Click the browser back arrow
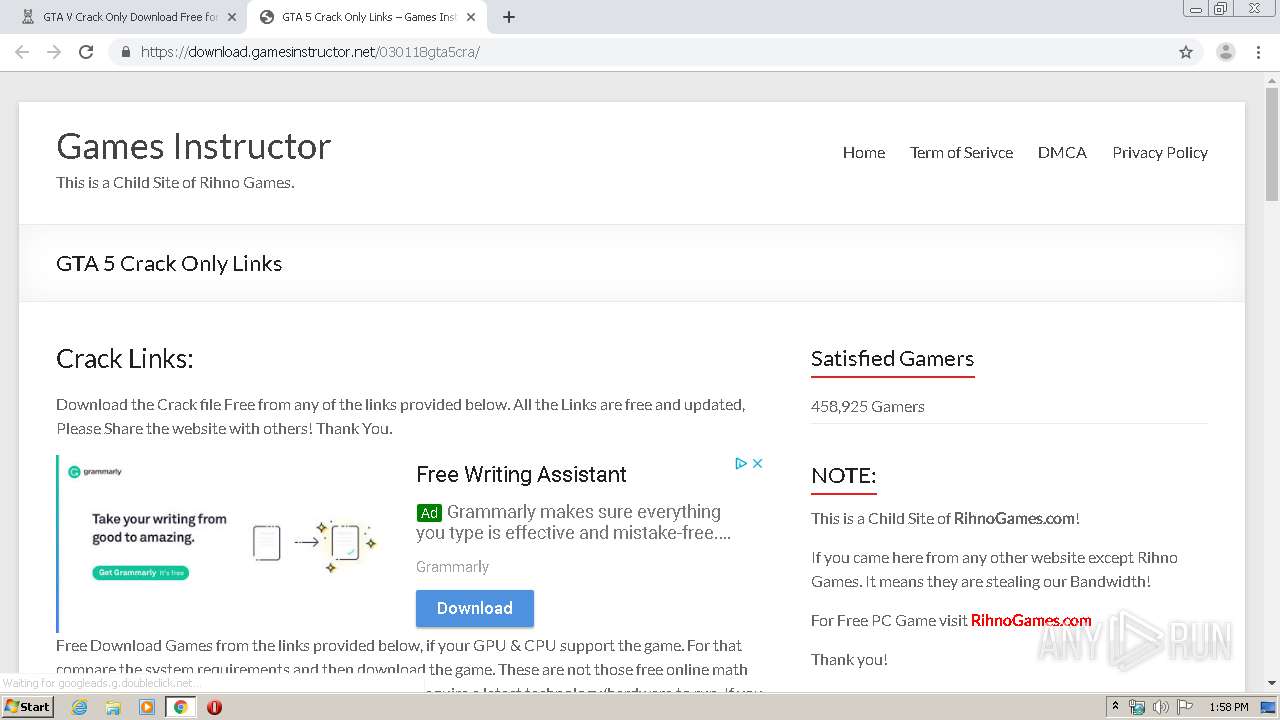Screen dimensions: 1280x720 tap(22, 52)
